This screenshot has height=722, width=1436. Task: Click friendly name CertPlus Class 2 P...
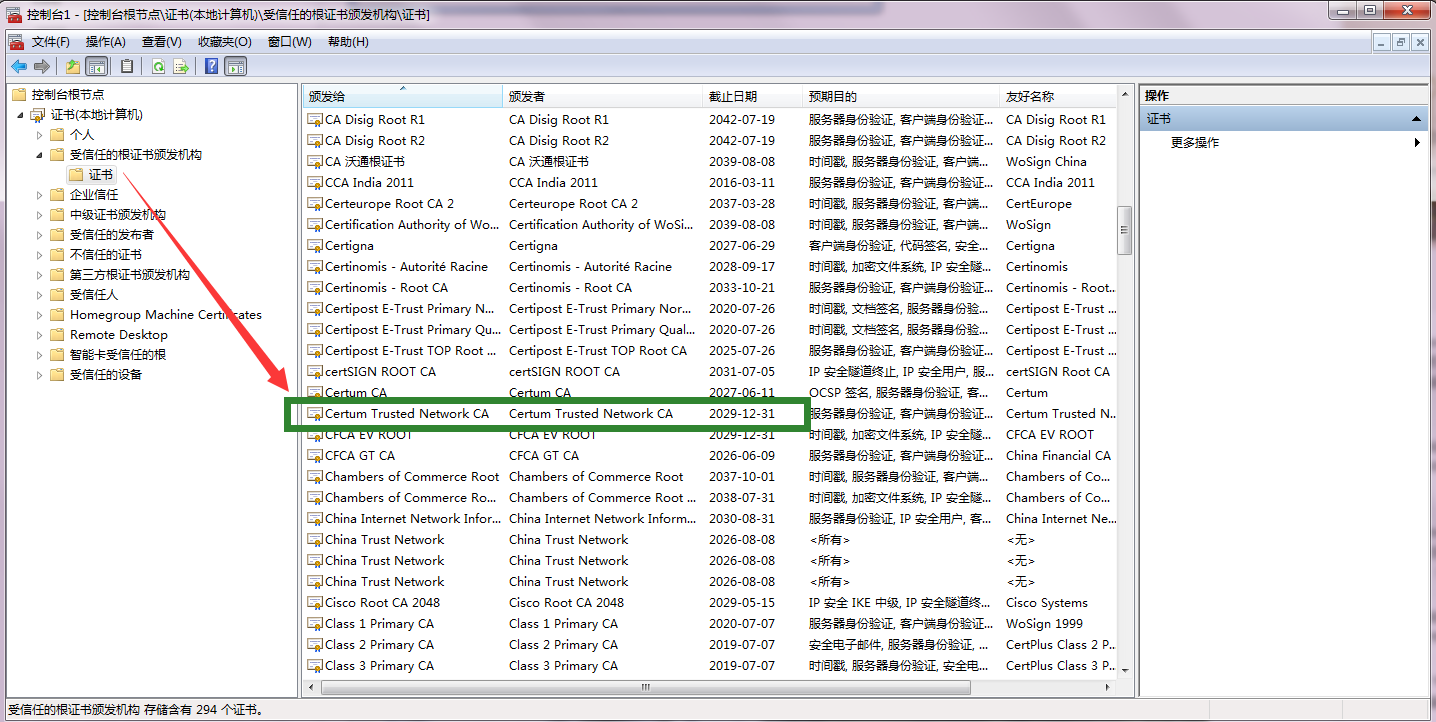[1060, 645]
